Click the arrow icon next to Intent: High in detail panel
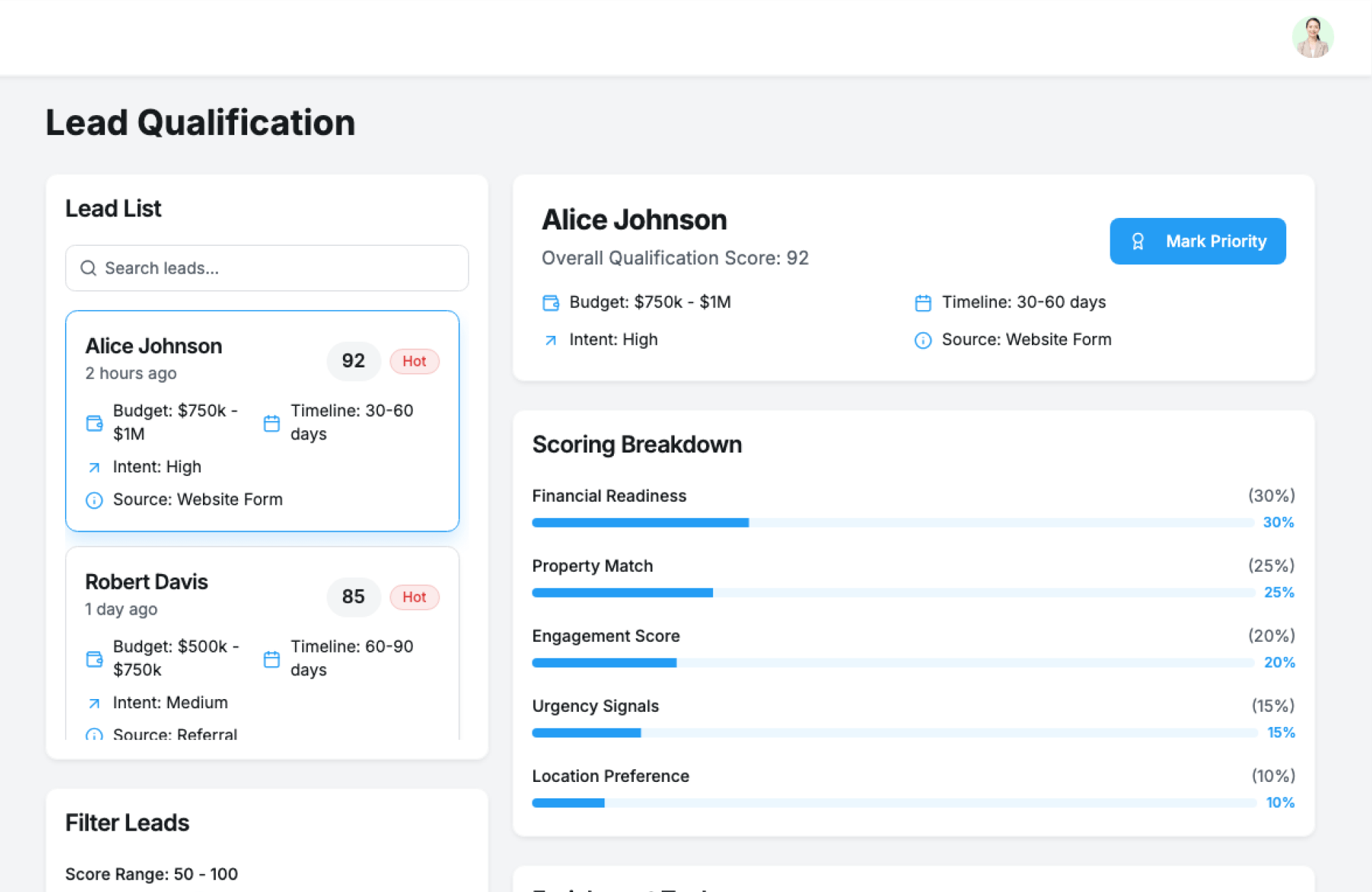 [550, 341]
